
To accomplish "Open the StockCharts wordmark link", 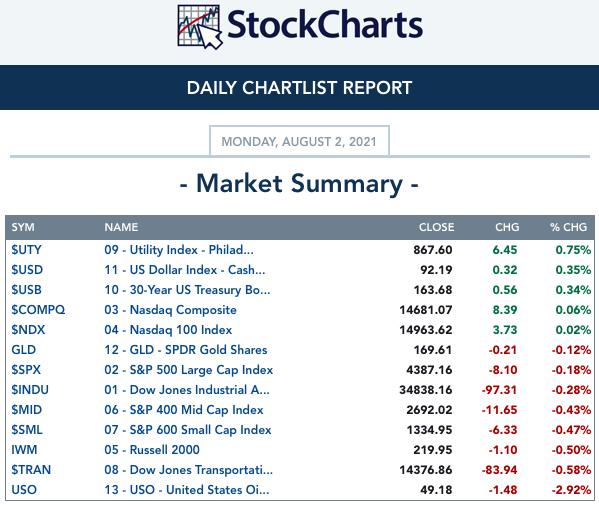I will click(x=325, y=25).
